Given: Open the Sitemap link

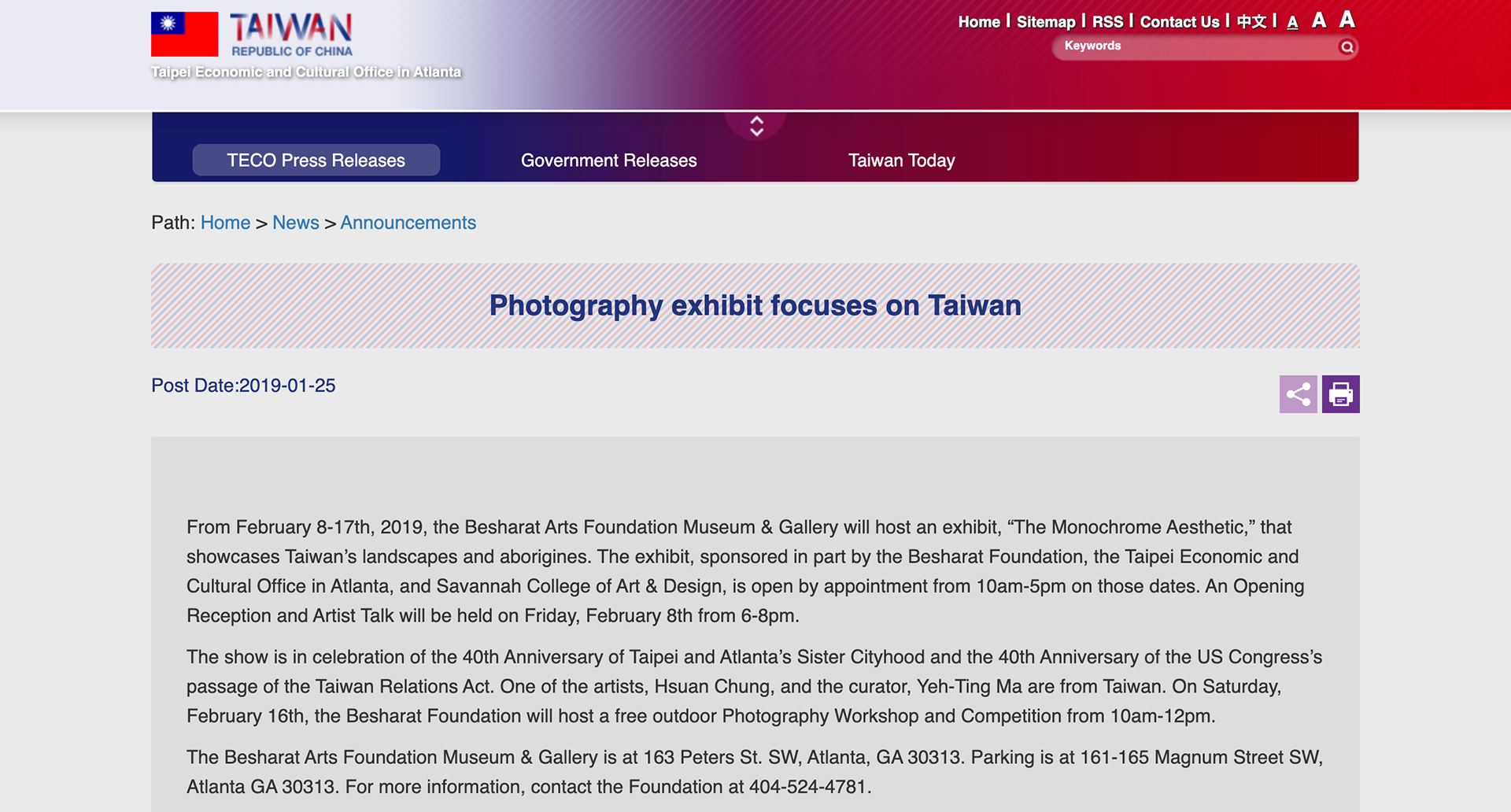Looking at the screenshot, I should [x=1046, y=22].
